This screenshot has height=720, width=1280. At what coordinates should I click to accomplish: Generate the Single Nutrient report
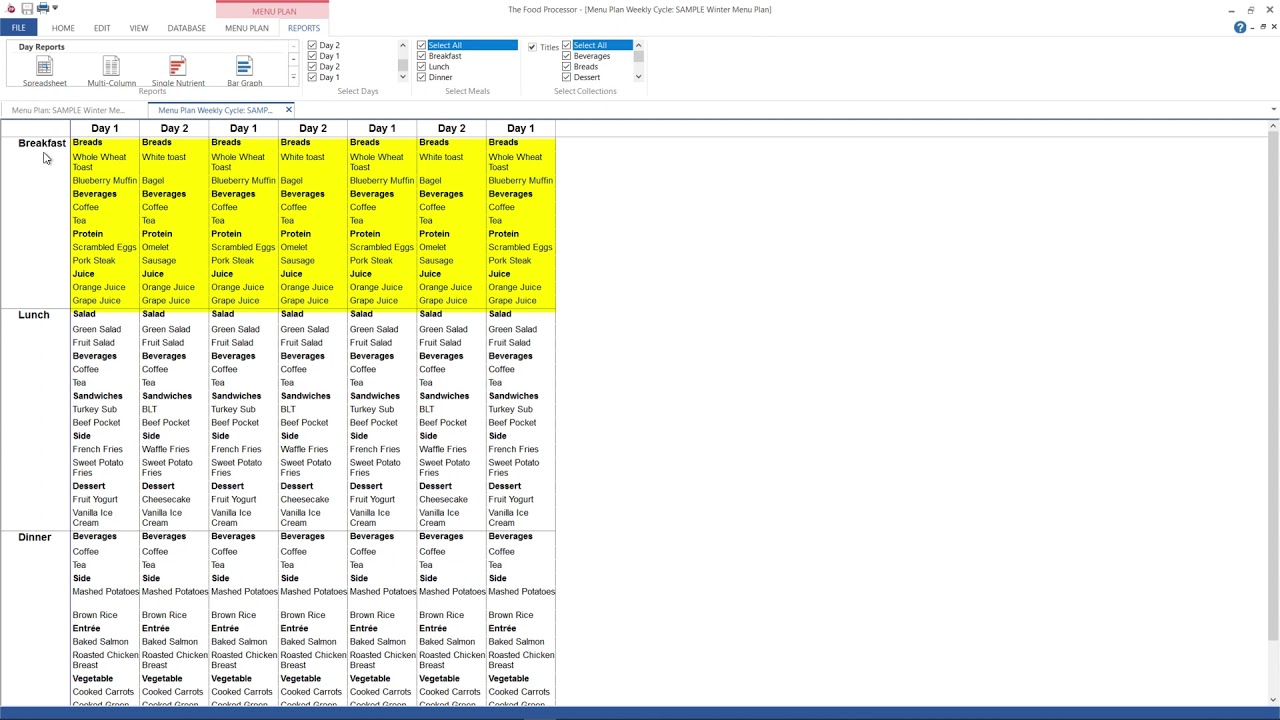point(178,71)
